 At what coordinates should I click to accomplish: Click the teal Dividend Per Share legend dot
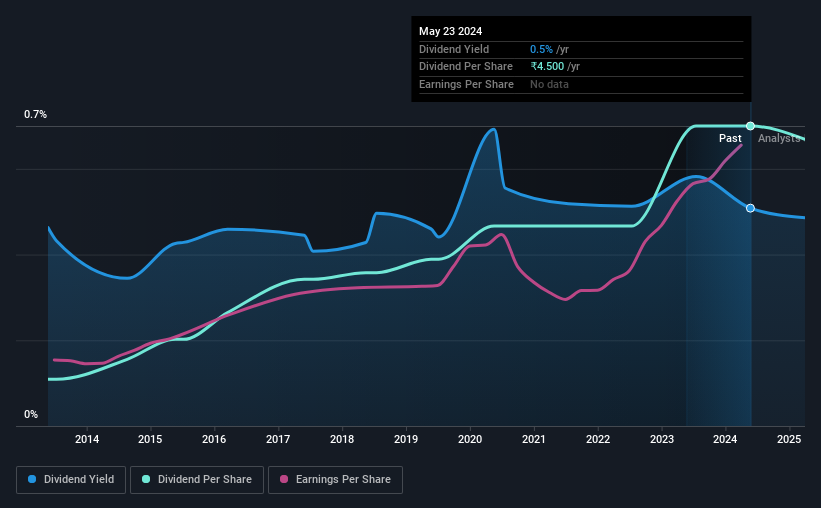click(x=146, y=479)
